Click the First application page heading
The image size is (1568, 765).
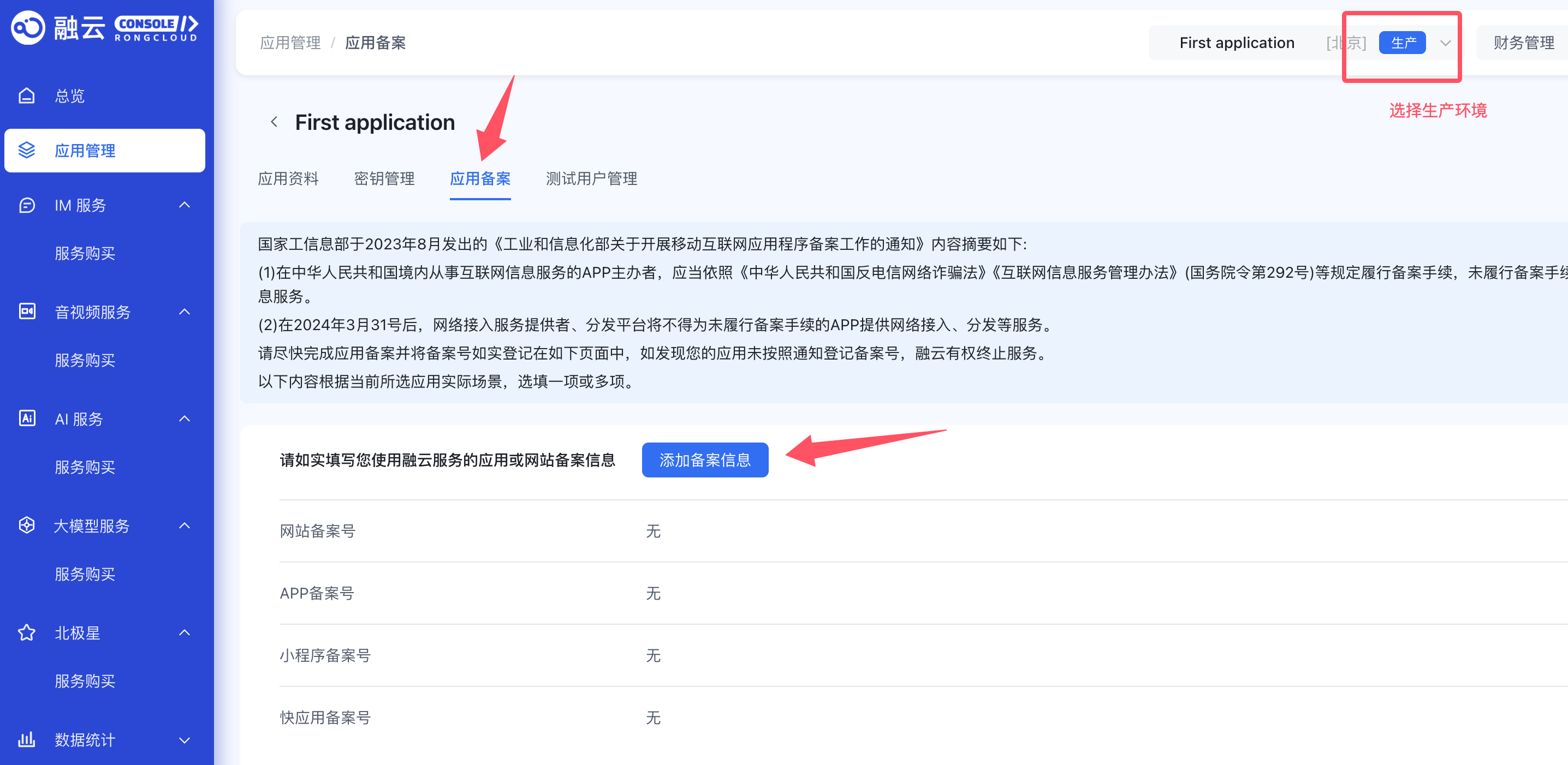coord(375,122)
